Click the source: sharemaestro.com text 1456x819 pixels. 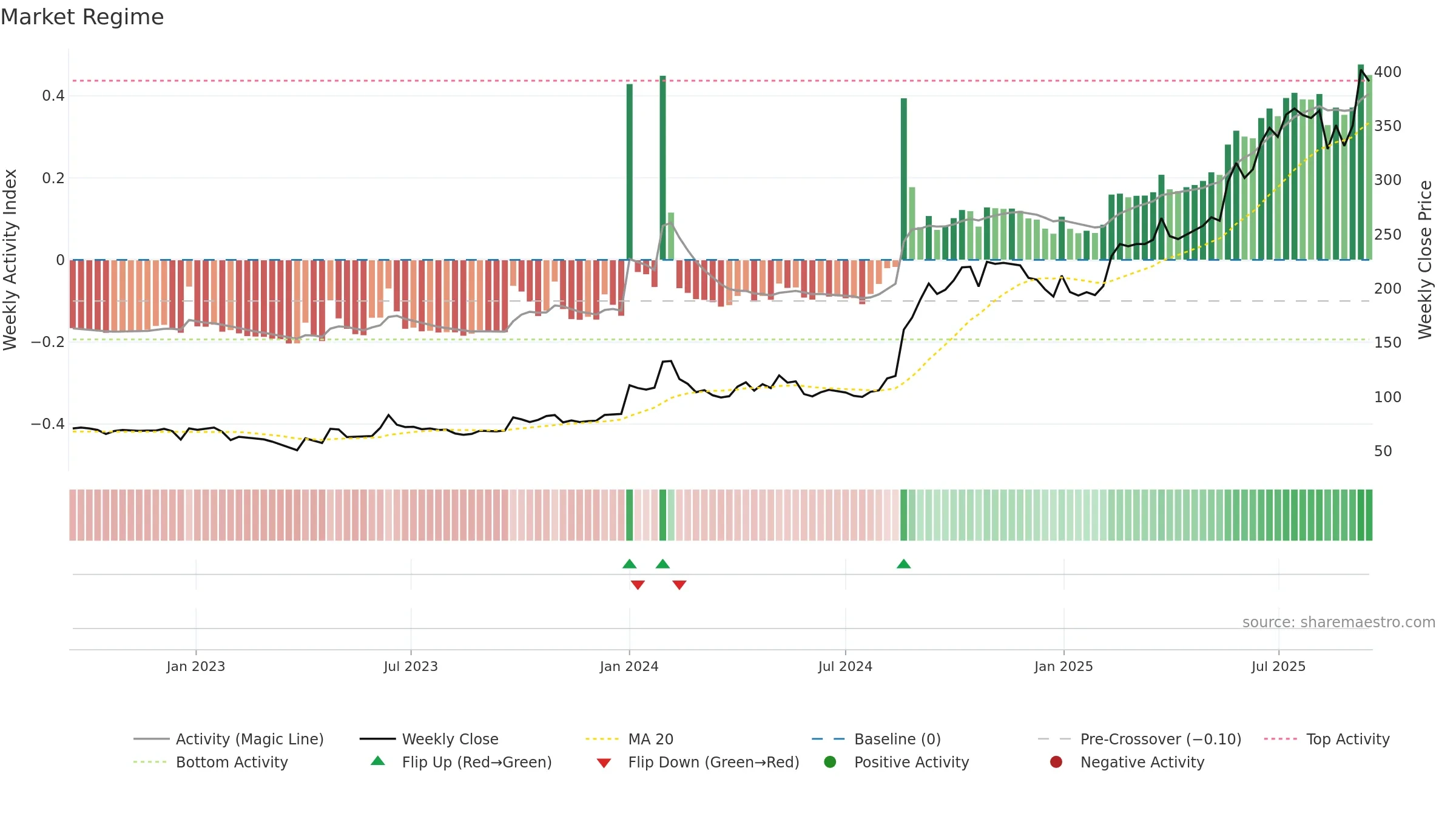pyautogui.click(x=1339, y=622)
